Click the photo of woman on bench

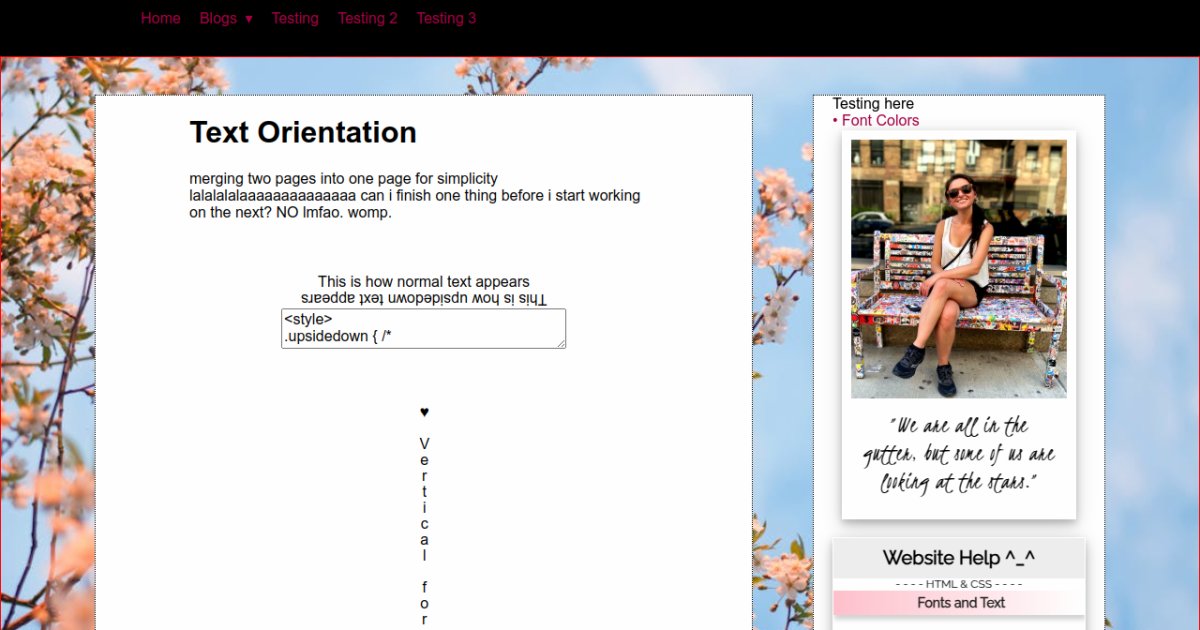tap(958, 268)
